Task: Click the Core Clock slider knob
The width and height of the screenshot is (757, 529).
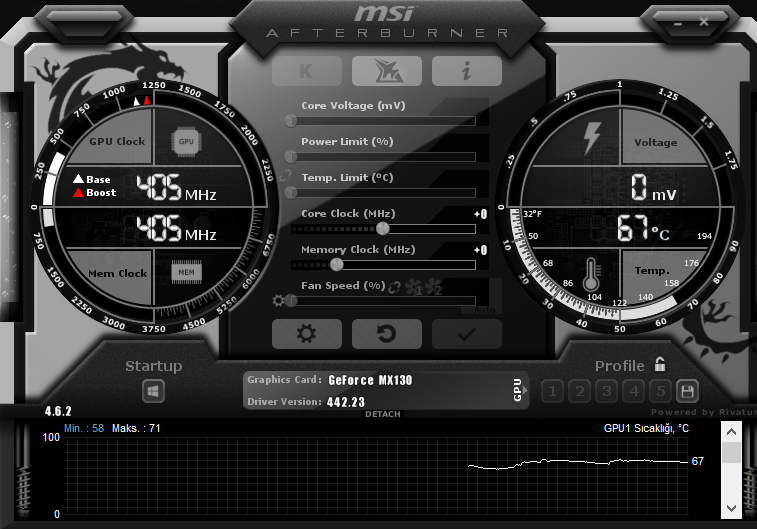Action: pyautogui.click(x=382, y=228)
